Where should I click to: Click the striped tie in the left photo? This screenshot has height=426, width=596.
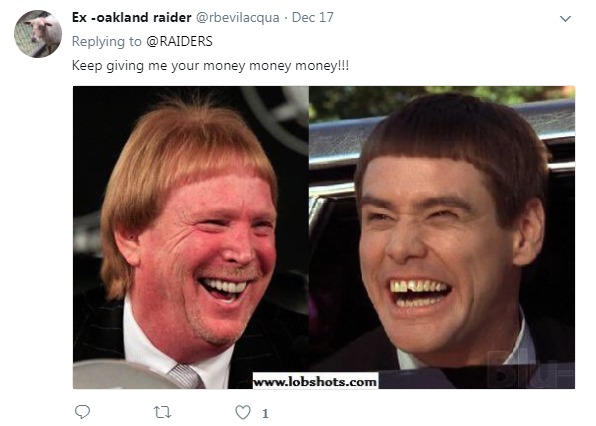point(185,376)
